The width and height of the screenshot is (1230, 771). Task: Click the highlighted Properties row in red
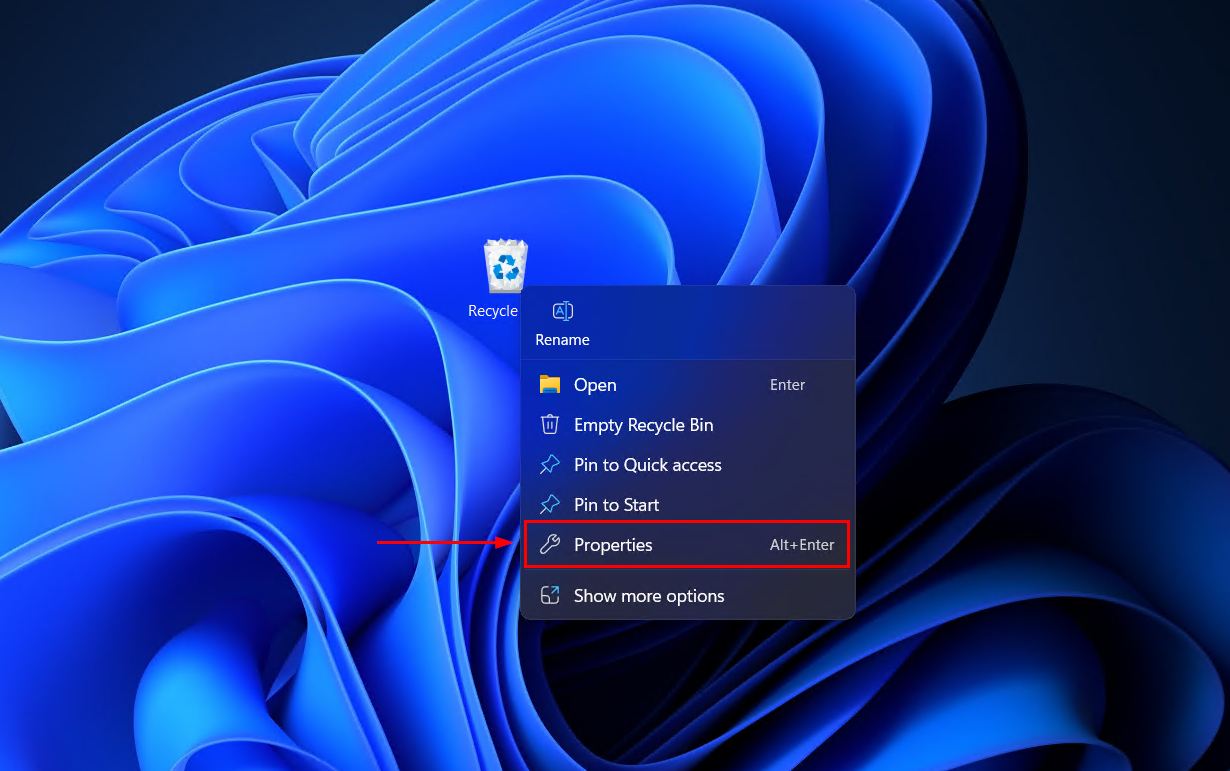(686, 544)
